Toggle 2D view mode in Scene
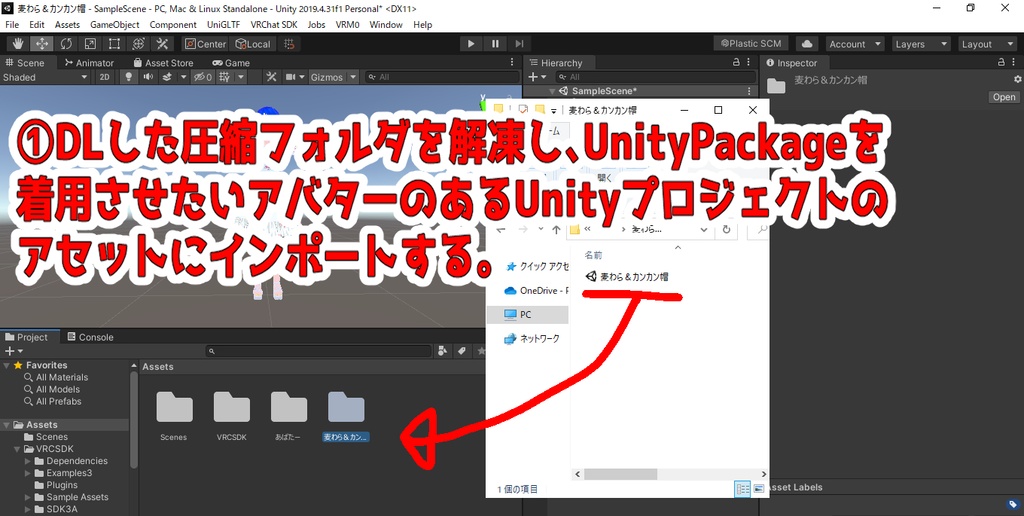 coord(104,77)
